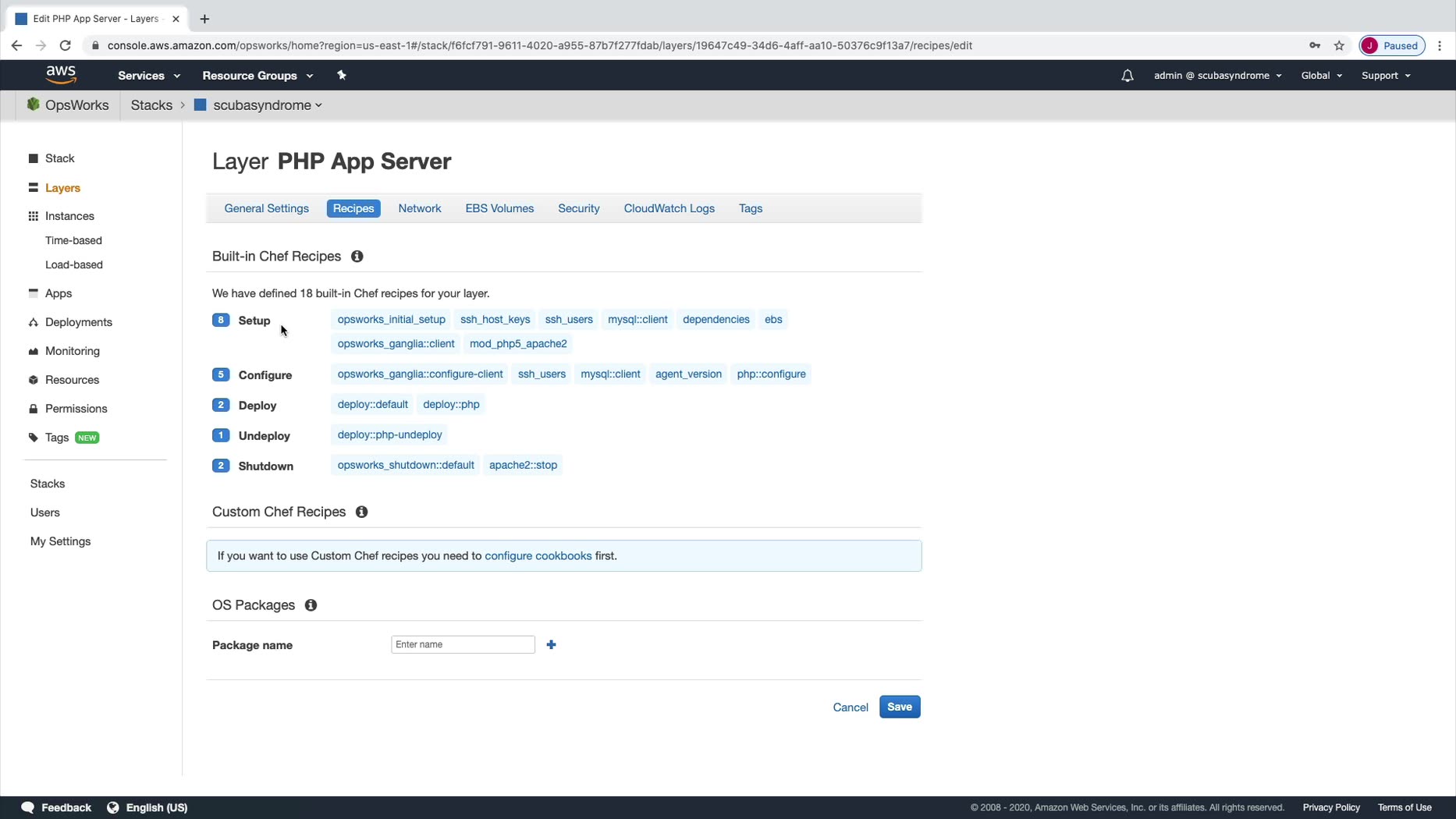Click the info icon next to Built-in Chef Recipes
The image size is (1456, 819).
pos(357,257)
